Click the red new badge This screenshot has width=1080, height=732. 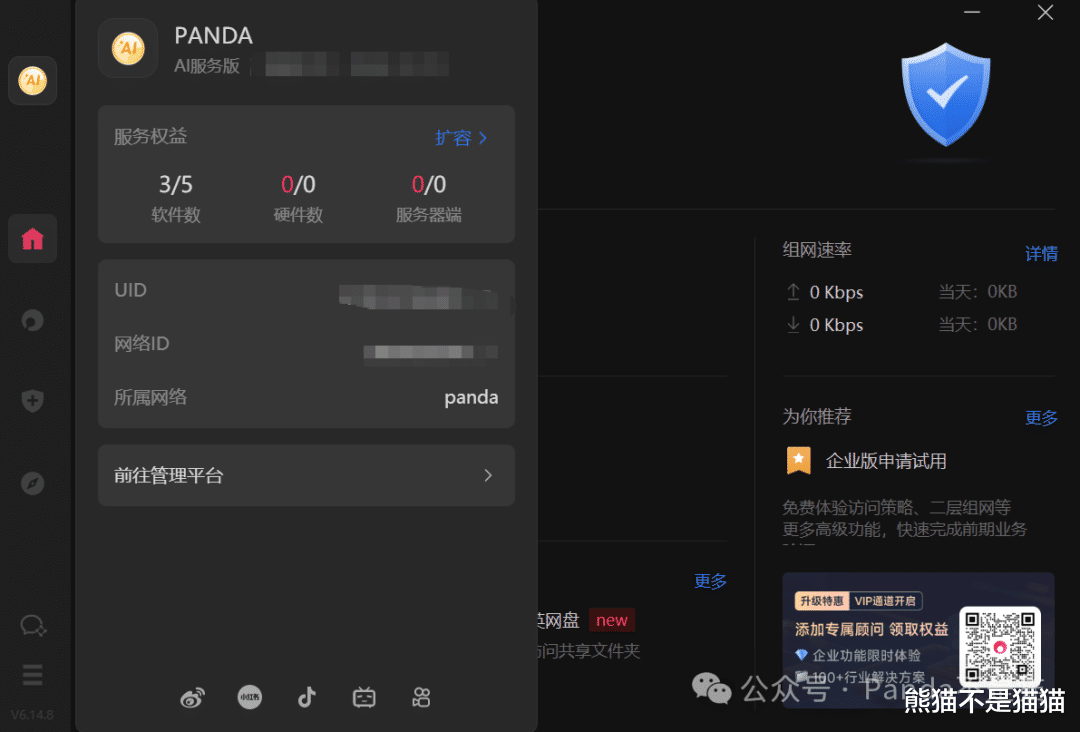tap(612, 620)
